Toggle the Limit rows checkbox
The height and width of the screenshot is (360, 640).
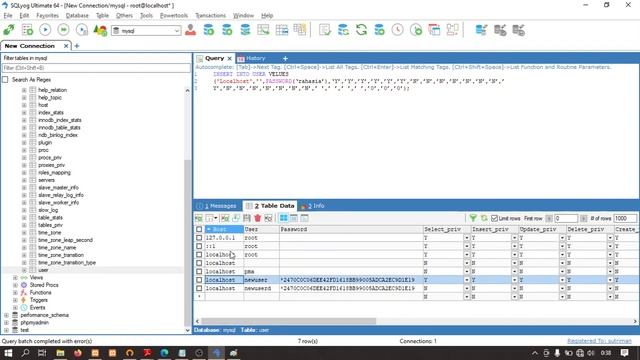click(x=494, y=218)
